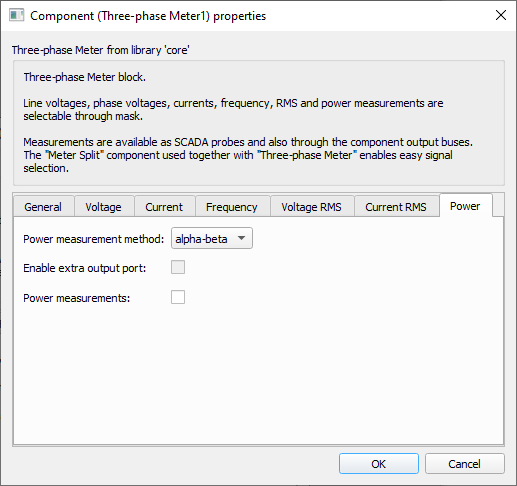Go to the Frequency tab
Viewport: 517px width, 486px height.
[232, 207]
